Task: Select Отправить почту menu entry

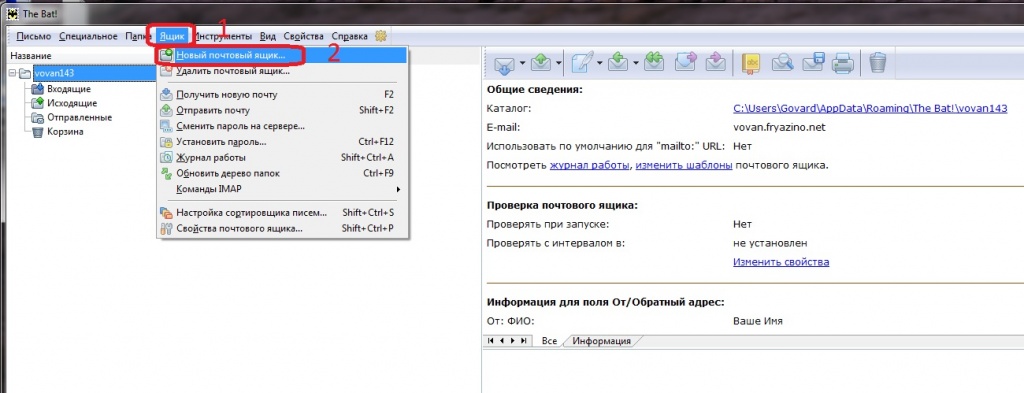Action: pyautogui.click(x=282, y=110)
